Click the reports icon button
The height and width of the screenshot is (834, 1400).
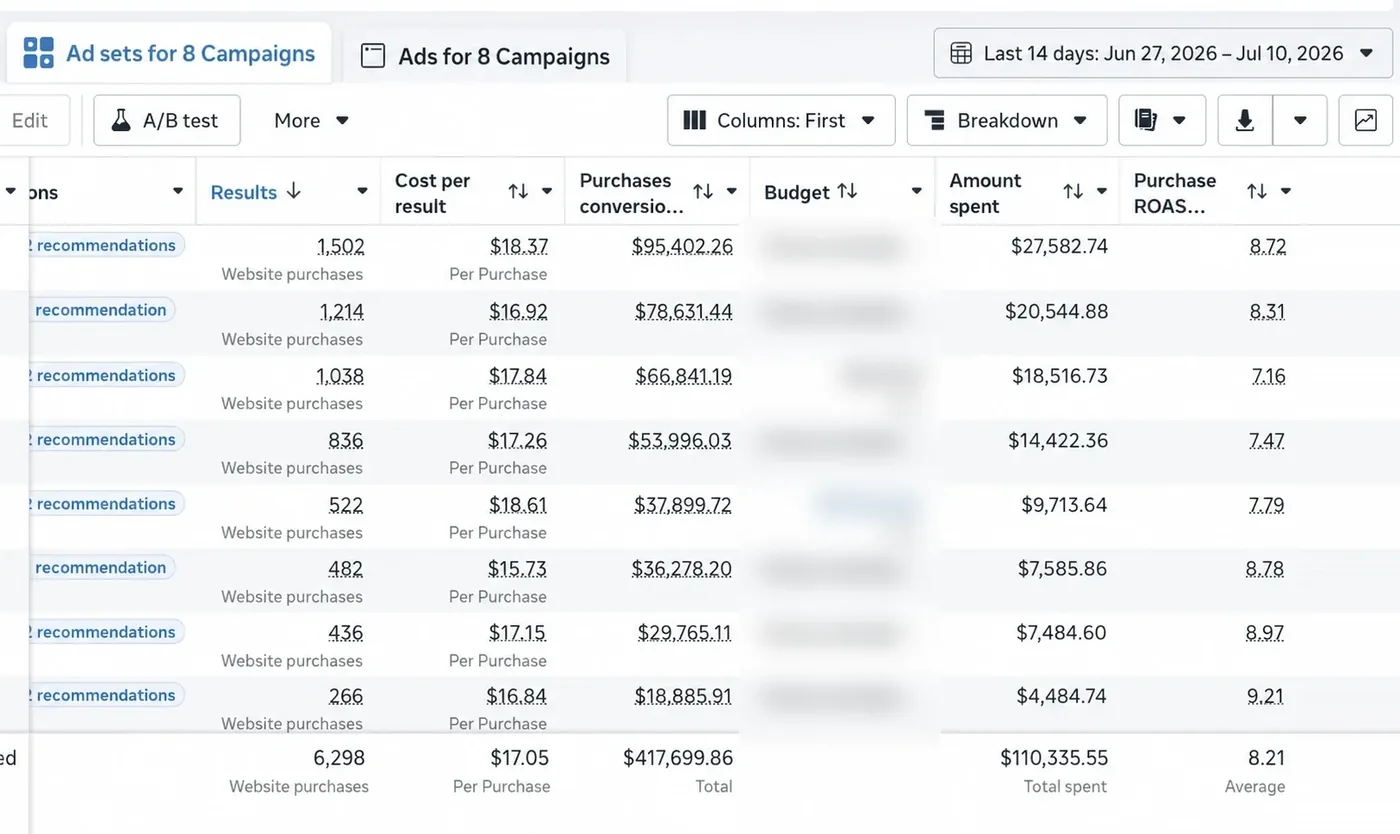coord(1162,121)
